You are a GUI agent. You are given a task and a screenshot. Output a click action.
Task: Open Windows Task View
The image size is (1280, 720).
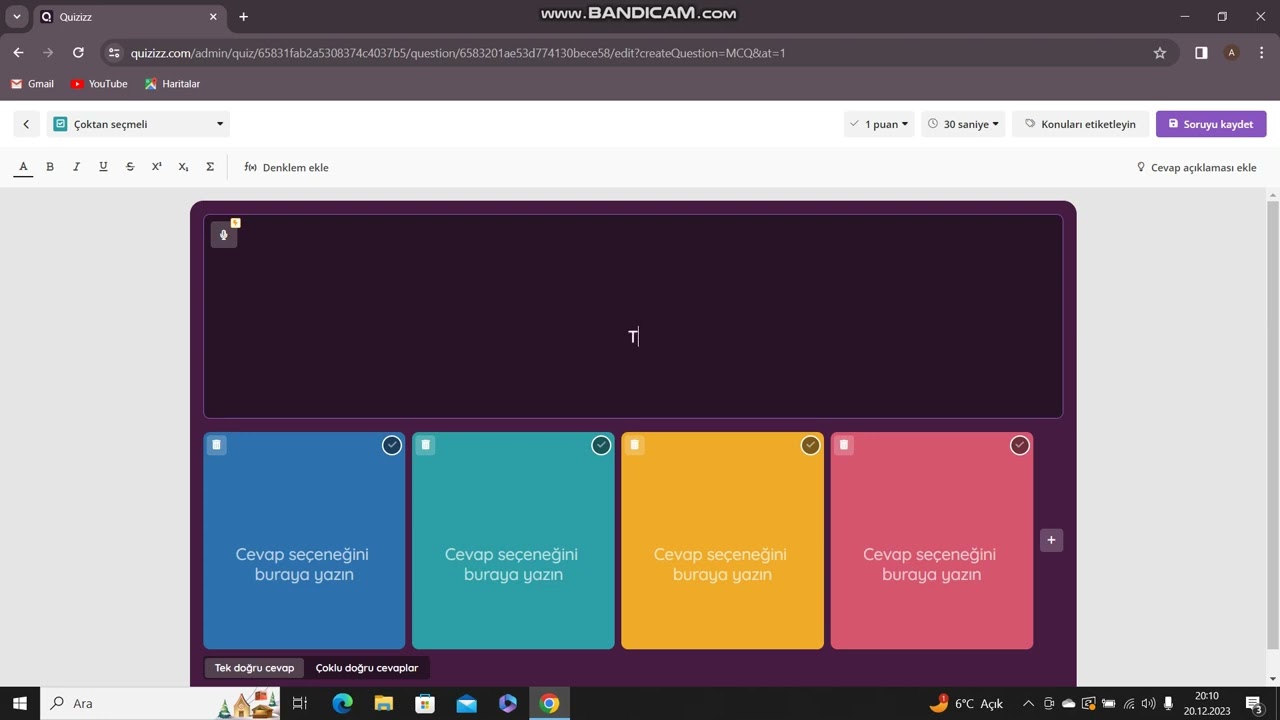point(300,703)
